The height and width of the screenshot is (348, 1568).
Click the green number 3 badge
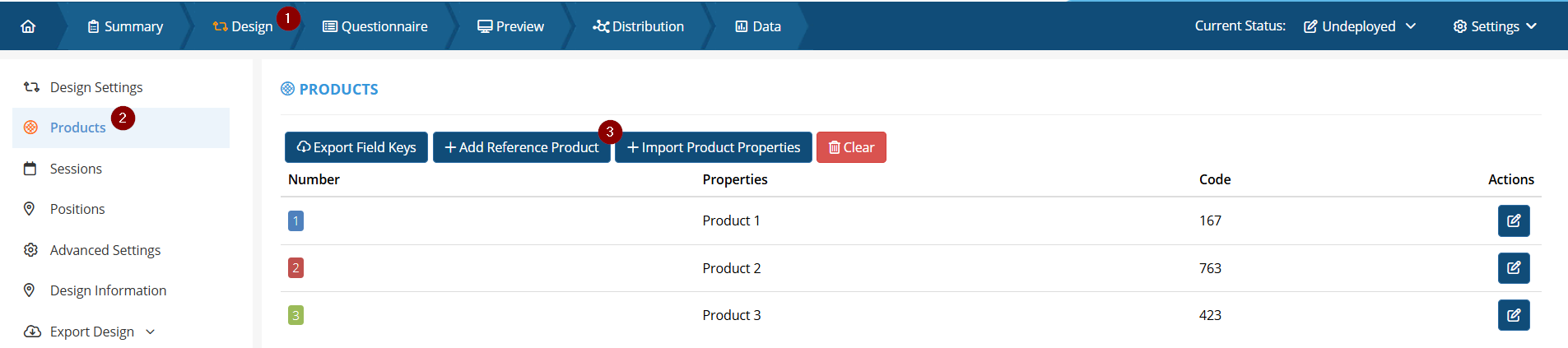295,315
